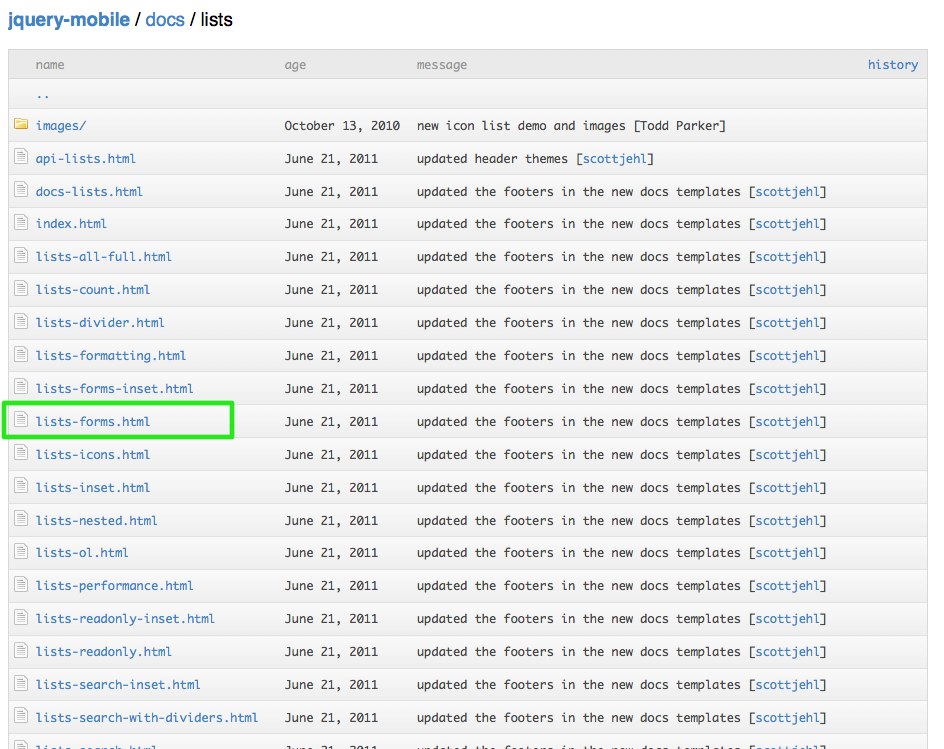Viewport: 944px width, 749px height.
Task: Open docs-lists.html
Action: tap(89, 191)
